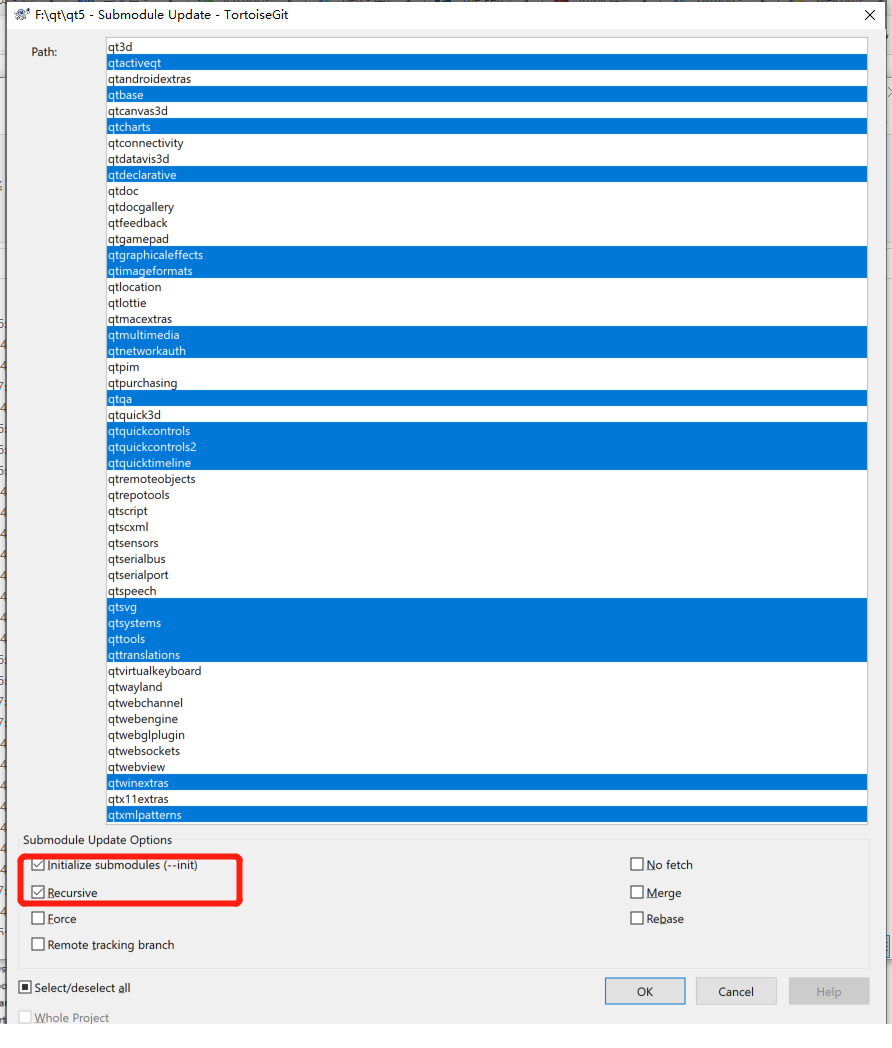Click qtimageformats row
The width and height of the screenshot is (892, 1048).
point(486,271)
